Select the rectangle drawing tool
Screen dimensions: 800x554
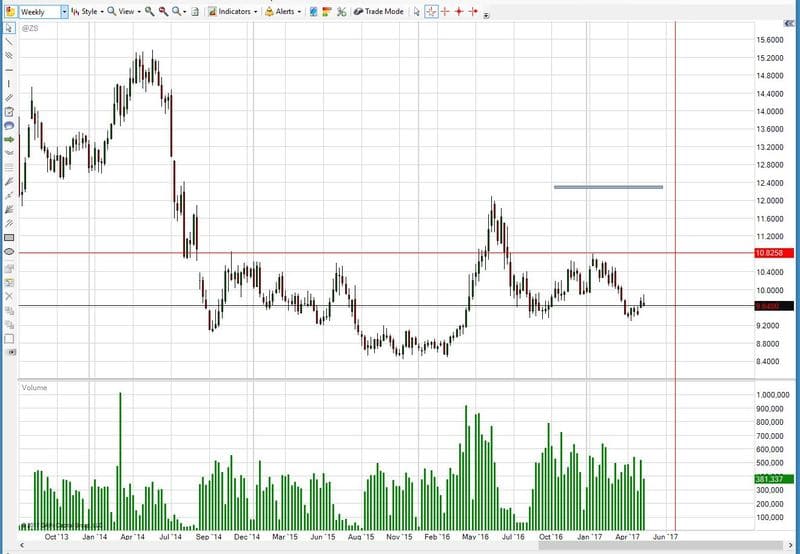[9, 238]
